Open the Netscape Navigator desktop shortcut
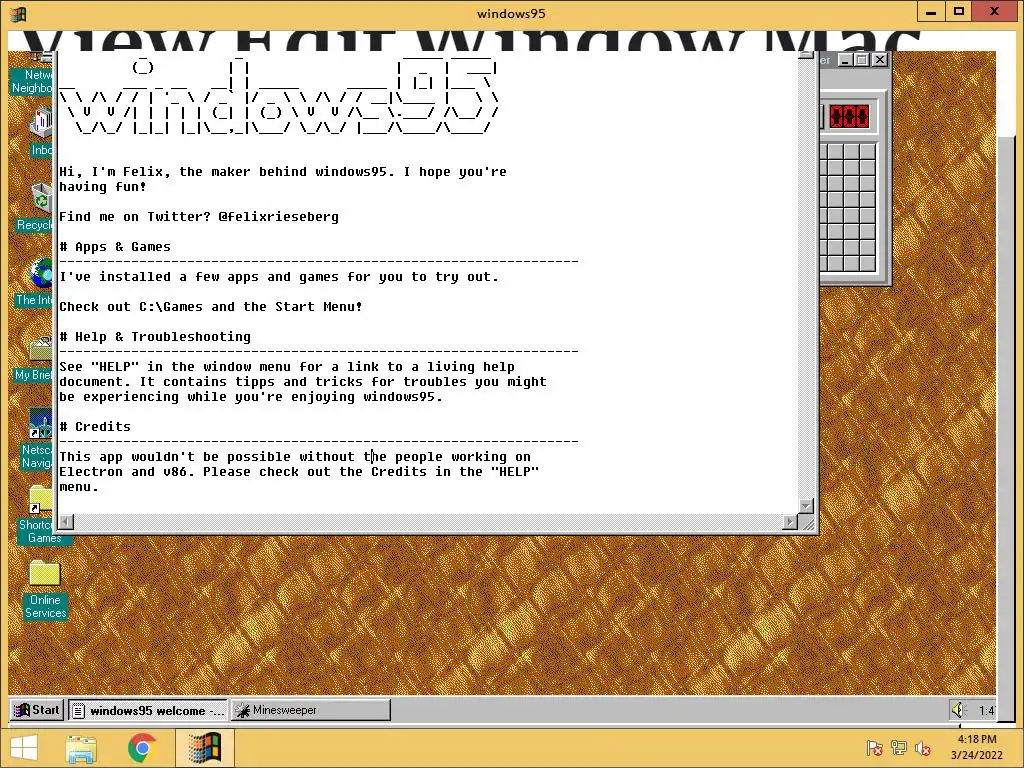Screen dimensions: 1024x768 coord(38,439)
